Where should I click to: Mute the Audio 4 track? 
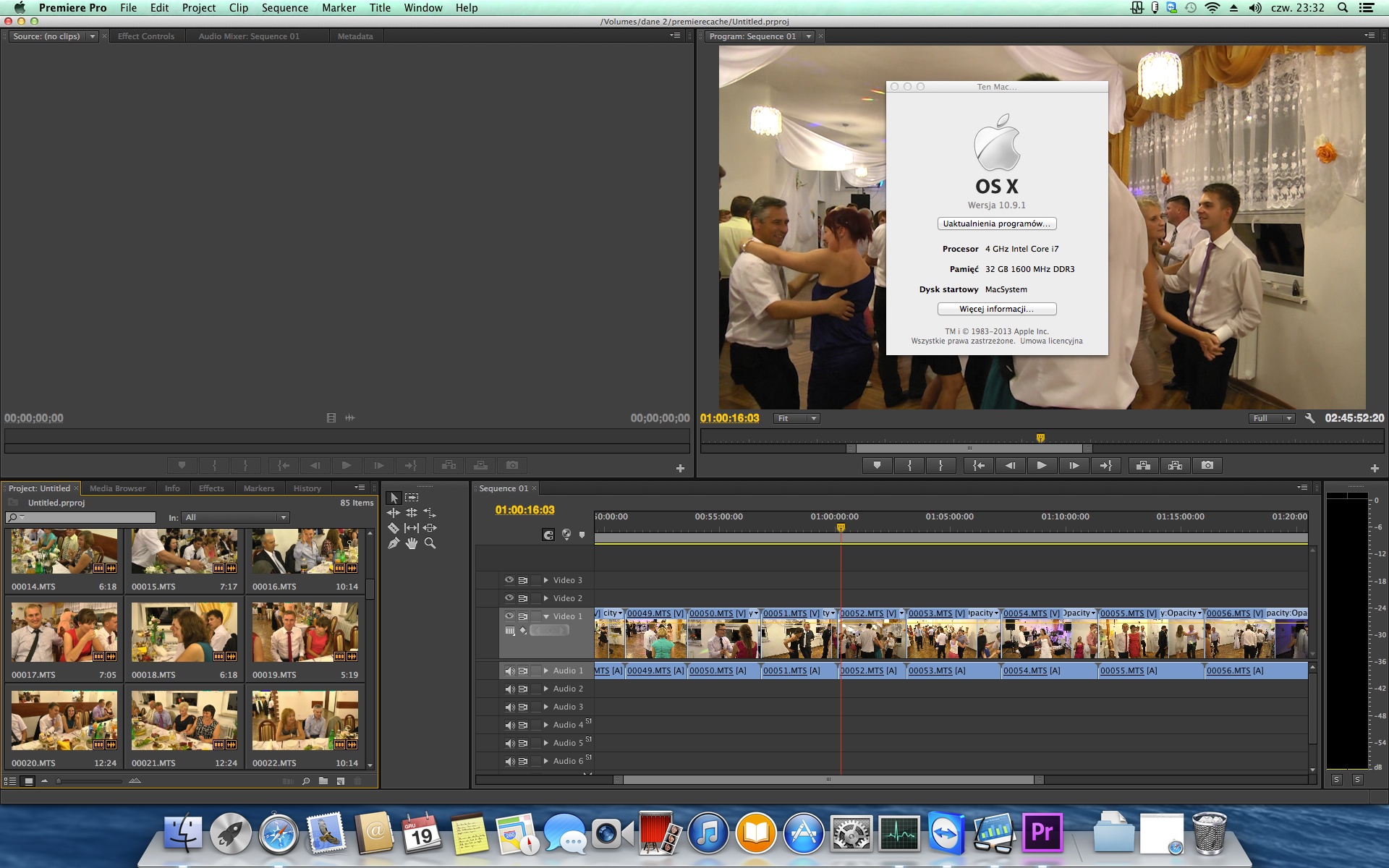pyautogui.click(x=510, y=726)
